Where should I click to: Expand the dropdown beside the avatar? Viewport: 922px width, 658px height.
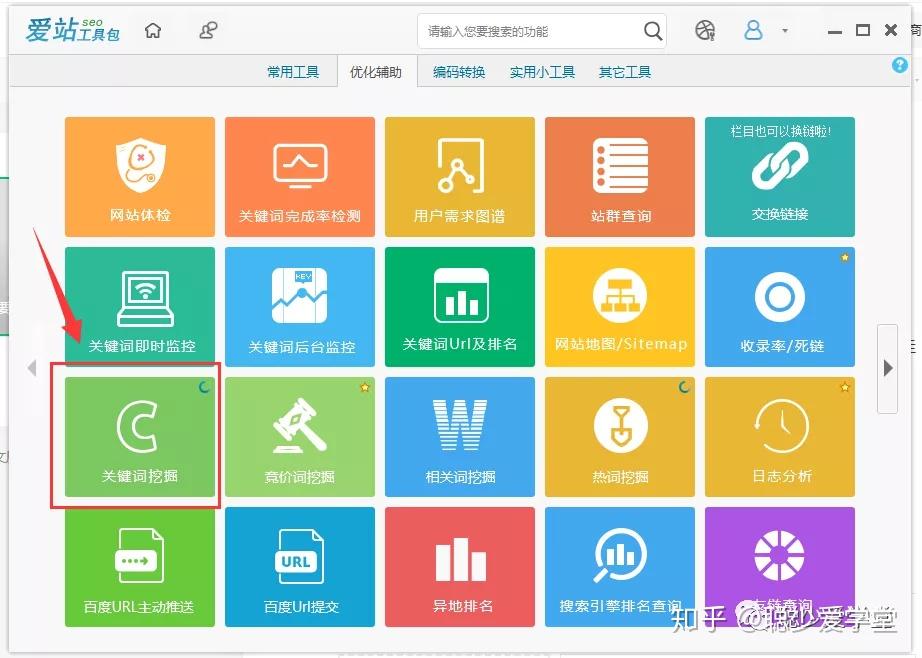782,32
